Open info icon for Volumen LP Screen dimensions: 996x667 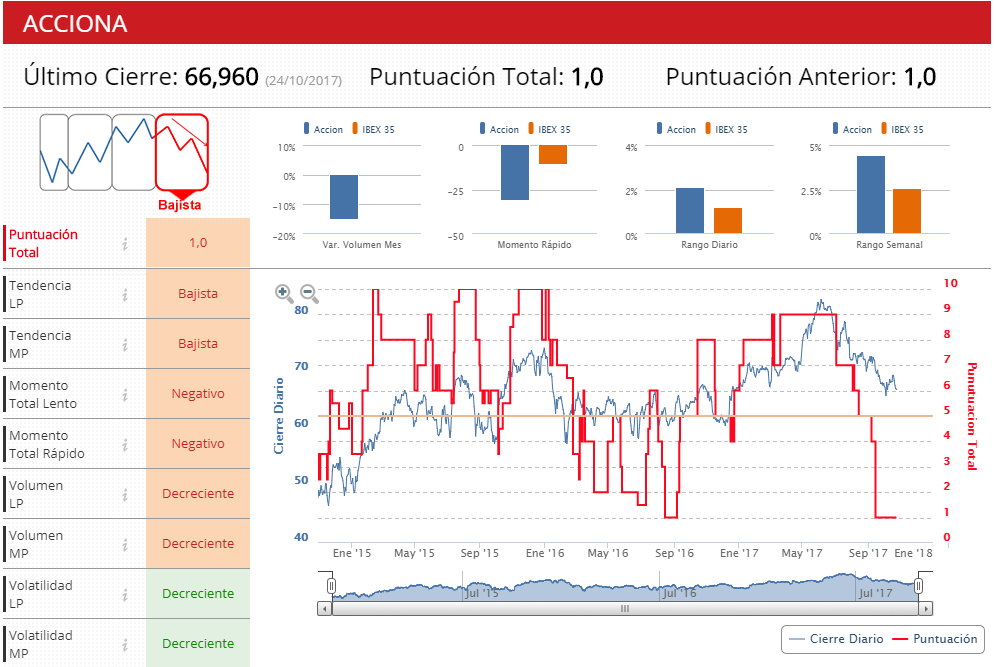pyautogui.click(x=125, y=494)
